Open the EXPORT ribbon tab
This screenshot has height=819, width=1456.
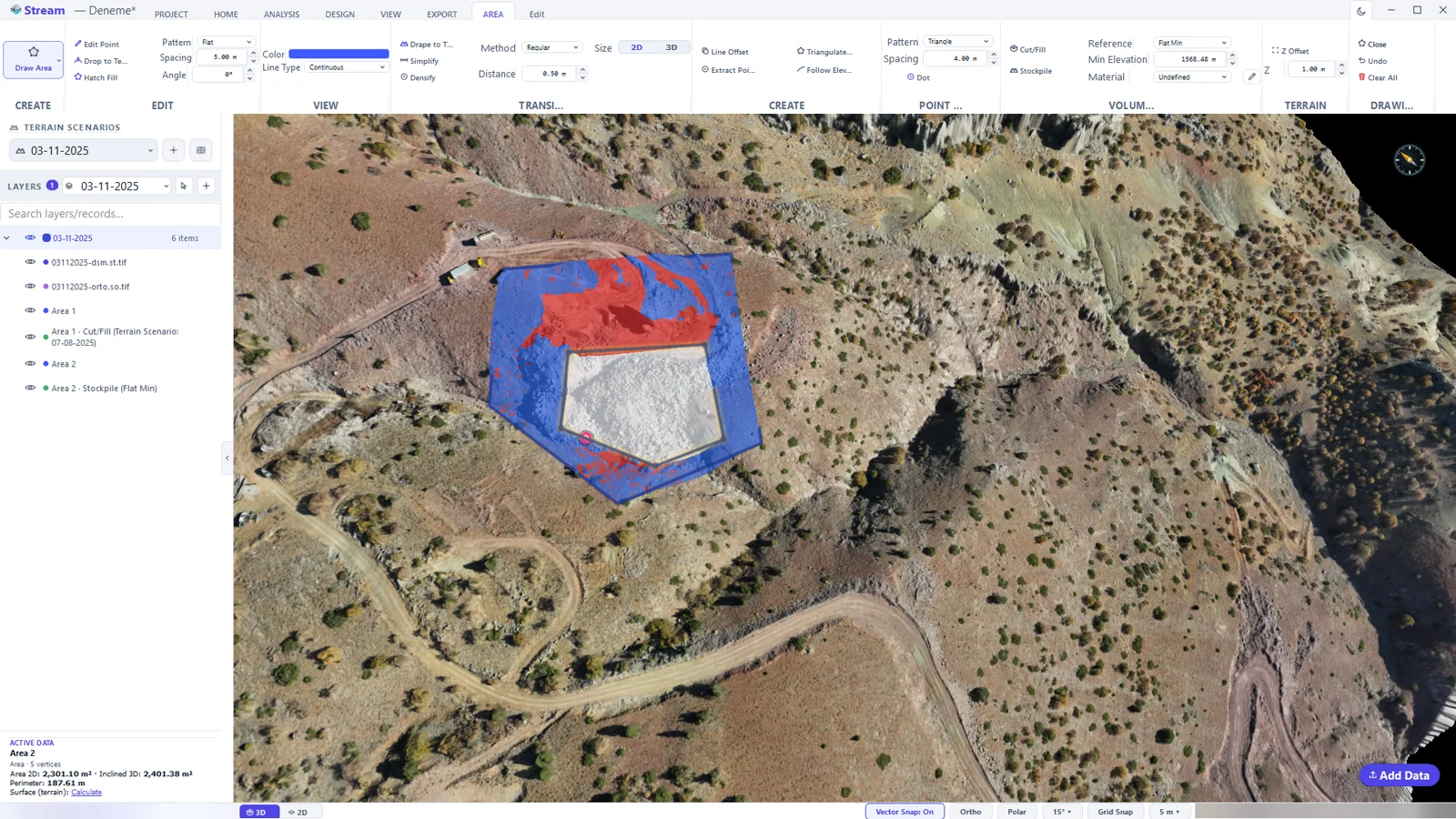442,15
